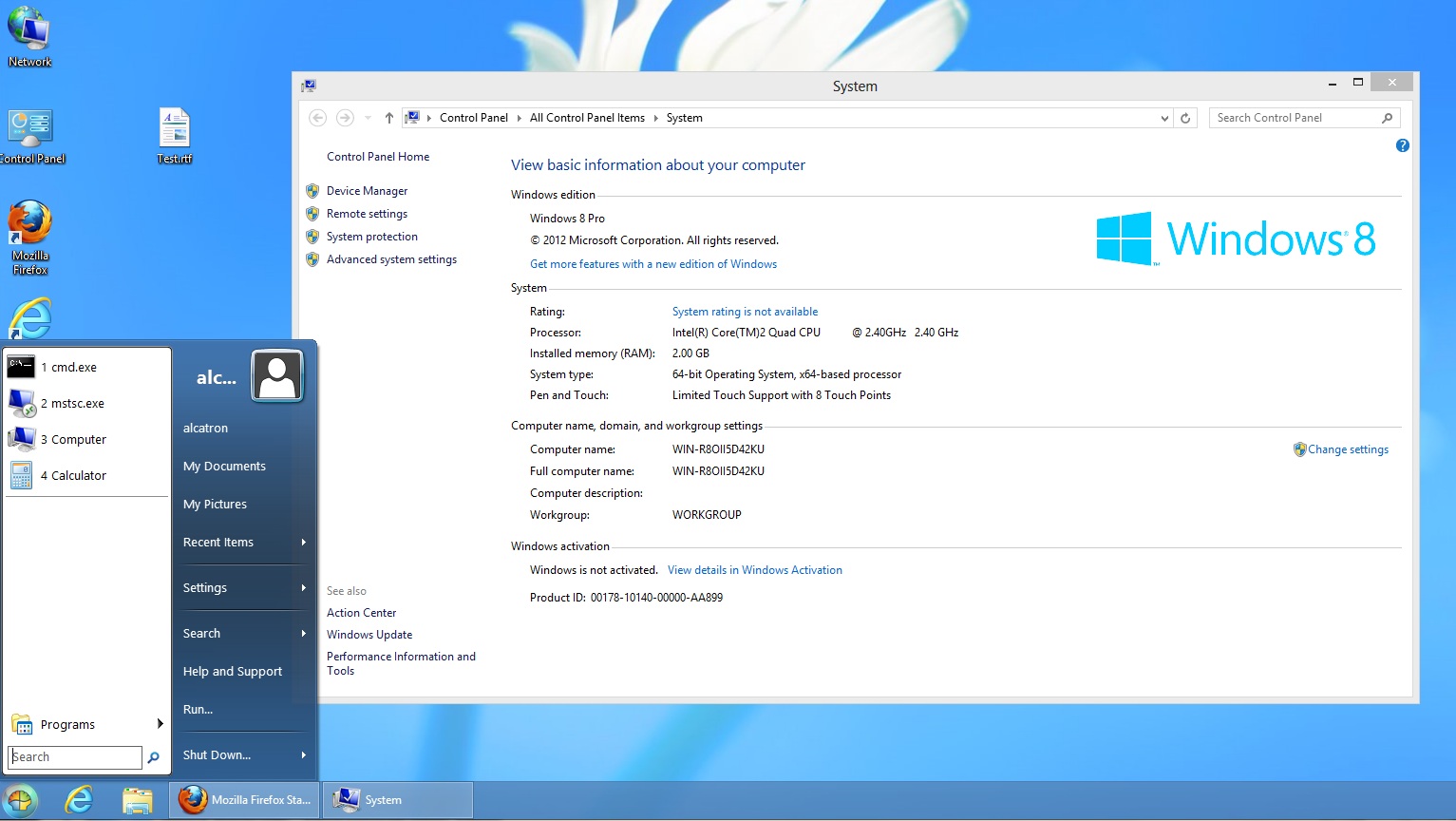1456x821 pixels.
Task: Open System protection link
Action: pyautogui.click(x=372, y=237)
